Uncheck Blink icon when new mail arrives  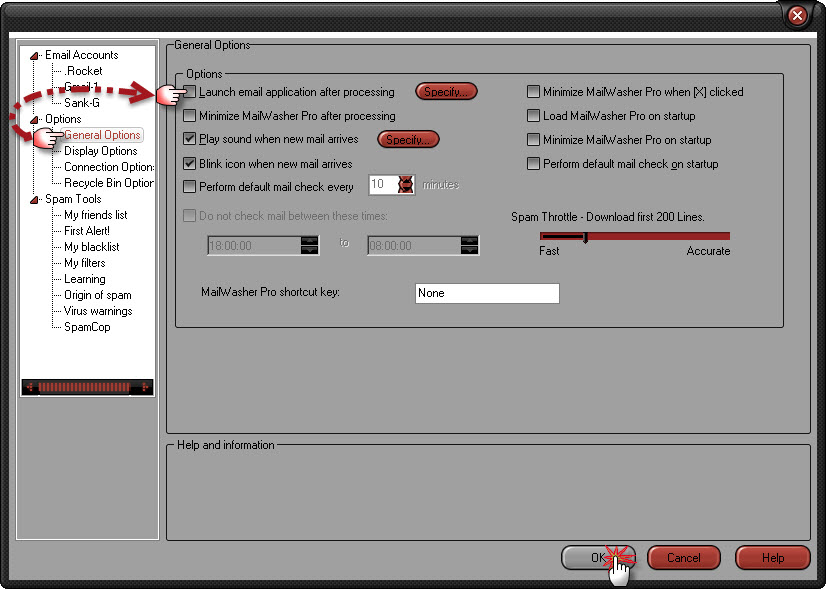190,164
